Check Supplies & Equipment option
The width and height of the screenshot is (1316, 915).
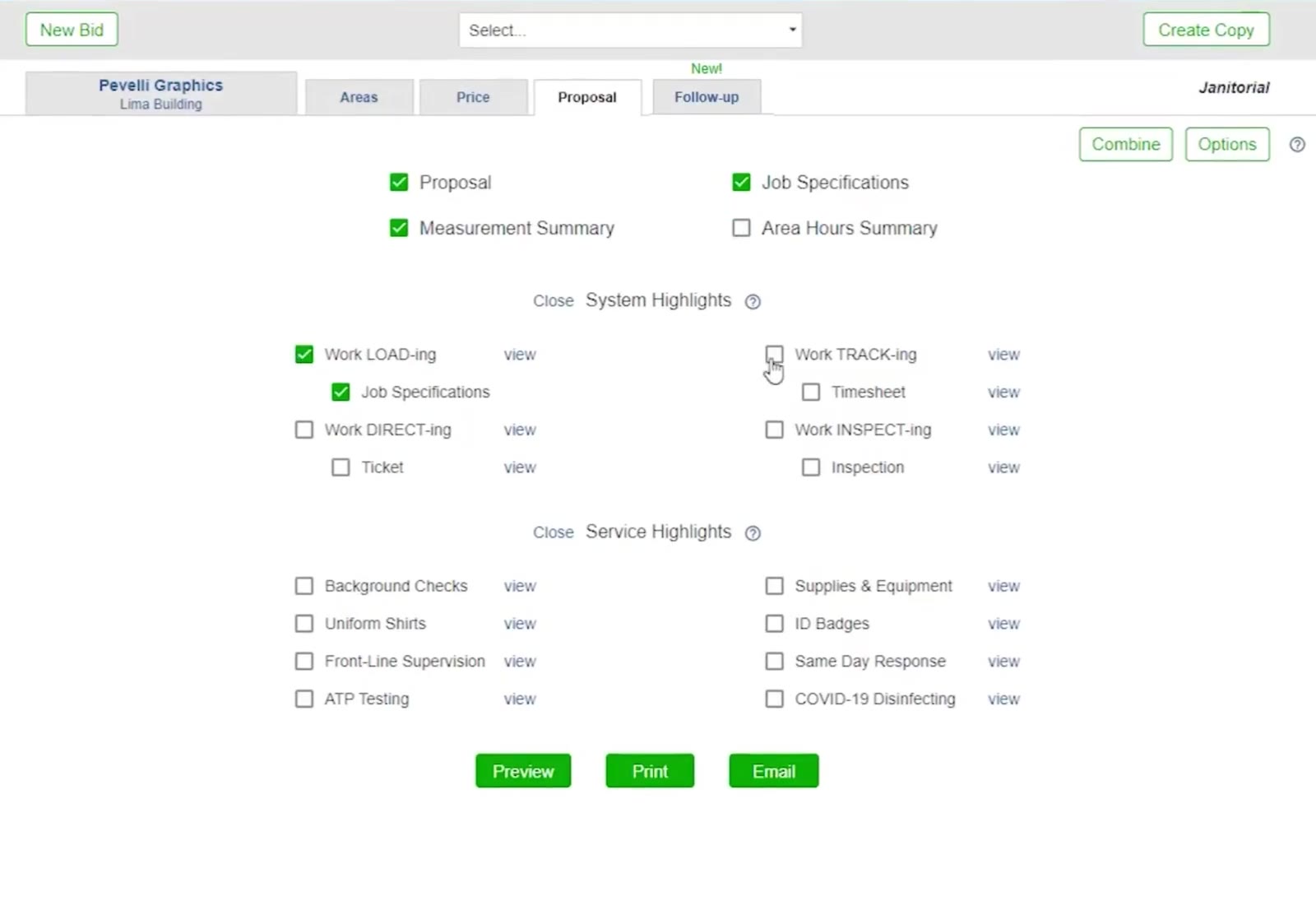pos(774,586)
